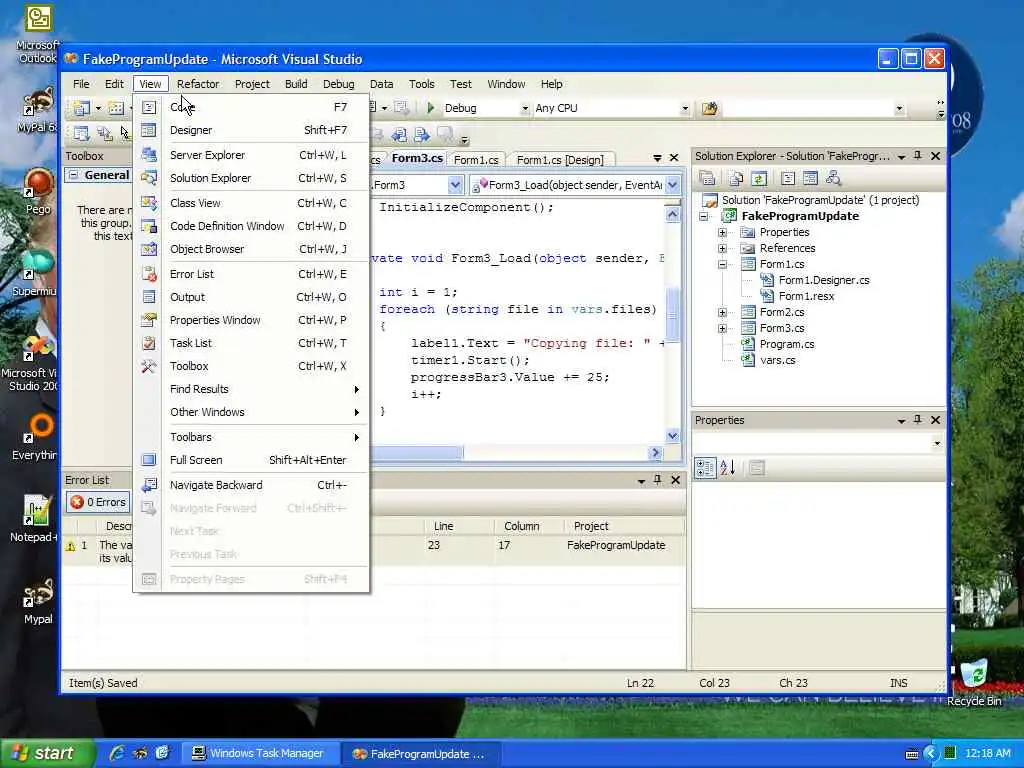The image size is (1024, 768).
Task: Choose Code Definition Window entry
Action: pos(251,226)
